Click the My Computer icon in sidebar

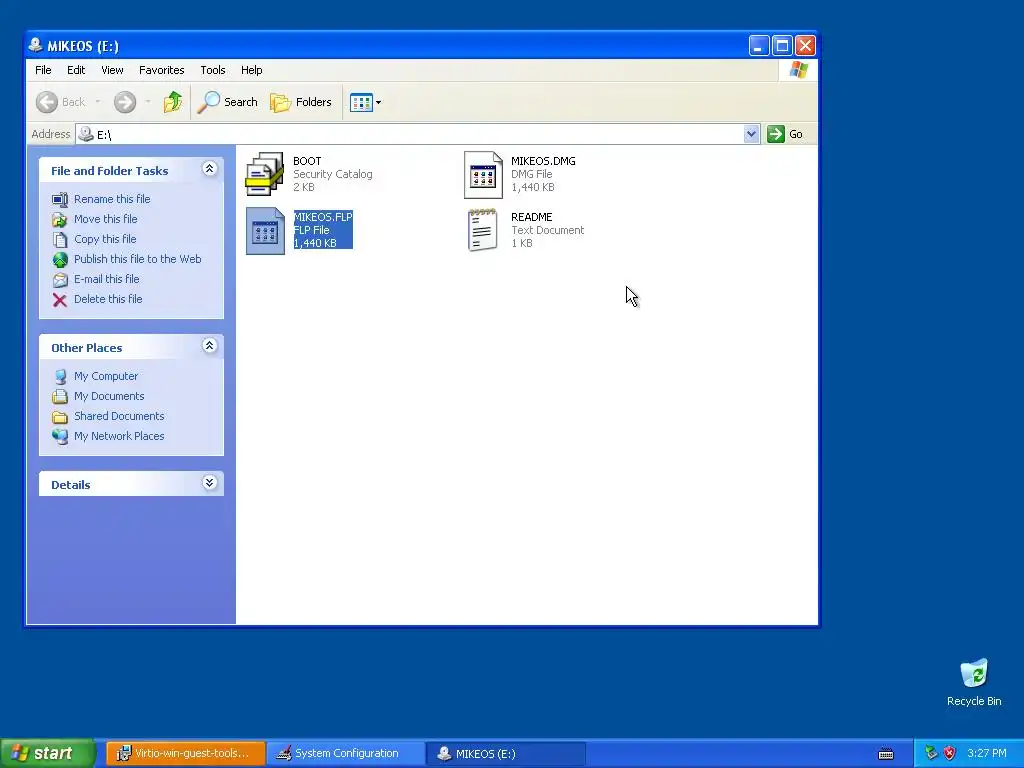(x=60, y=377)
